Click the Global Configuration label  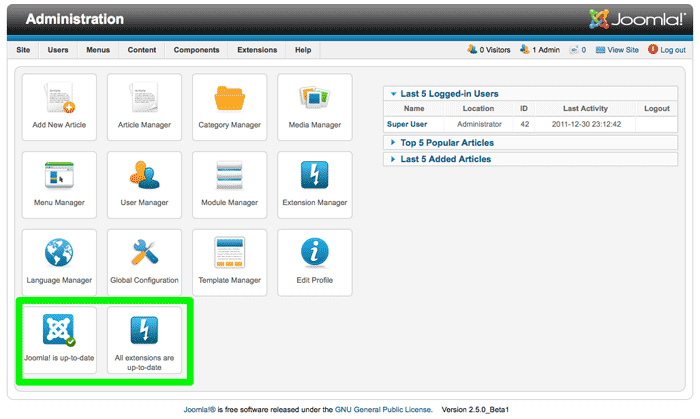144,280
